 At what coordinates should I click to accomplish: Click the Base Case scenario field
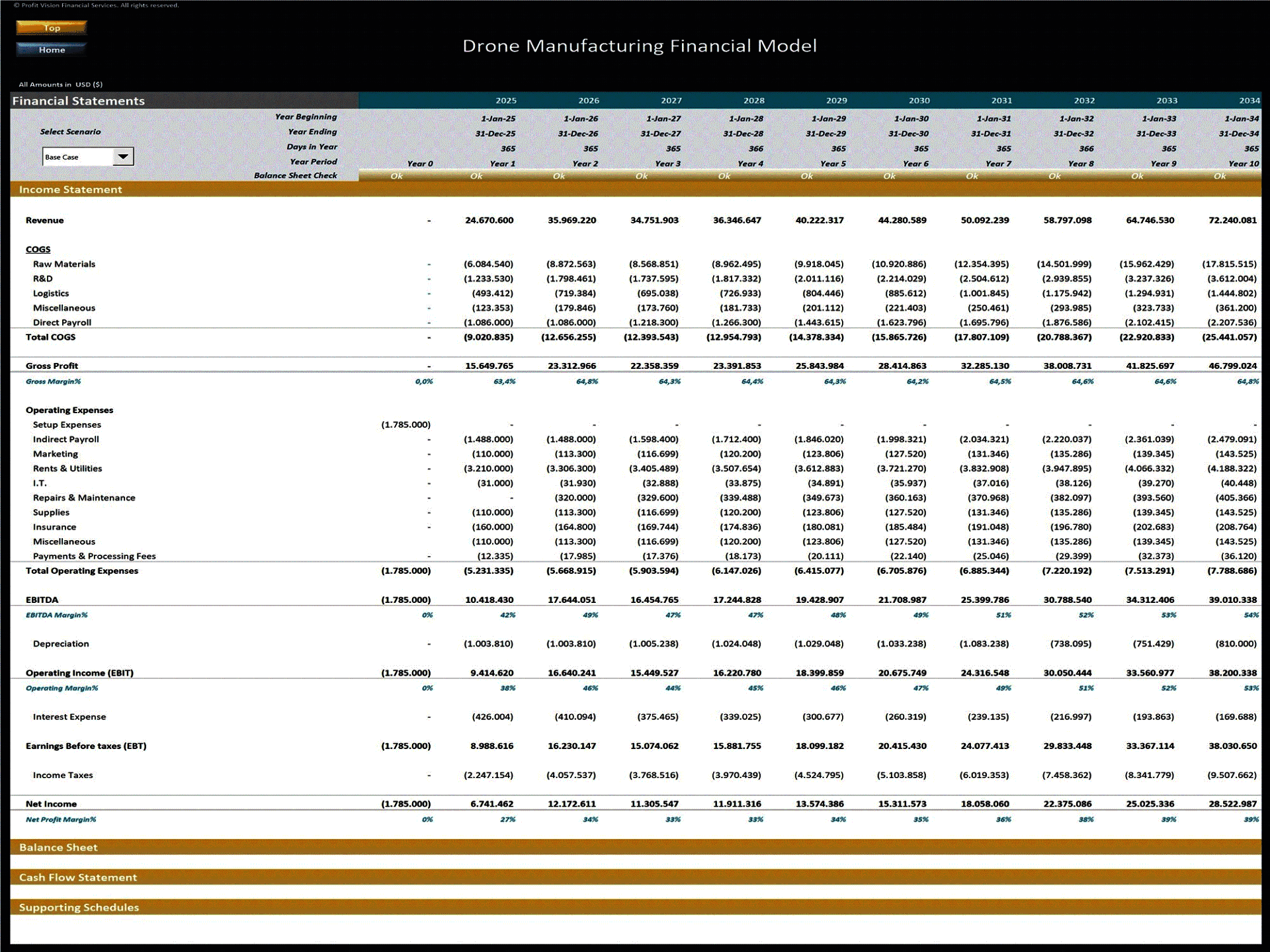pyautogui.click(x=78, y=157)
